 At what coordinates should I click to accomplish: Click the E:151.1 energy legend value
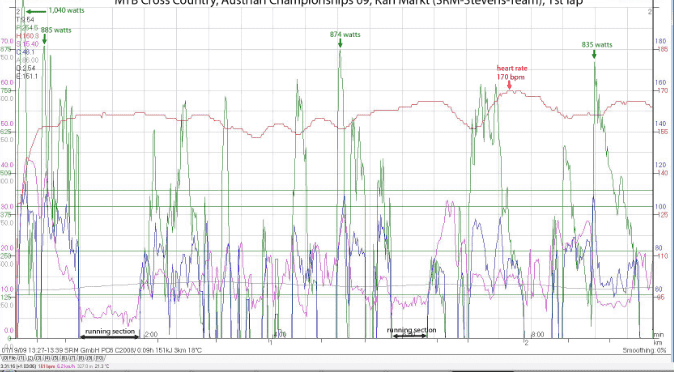pyautogui.click(x=28, y=76)
